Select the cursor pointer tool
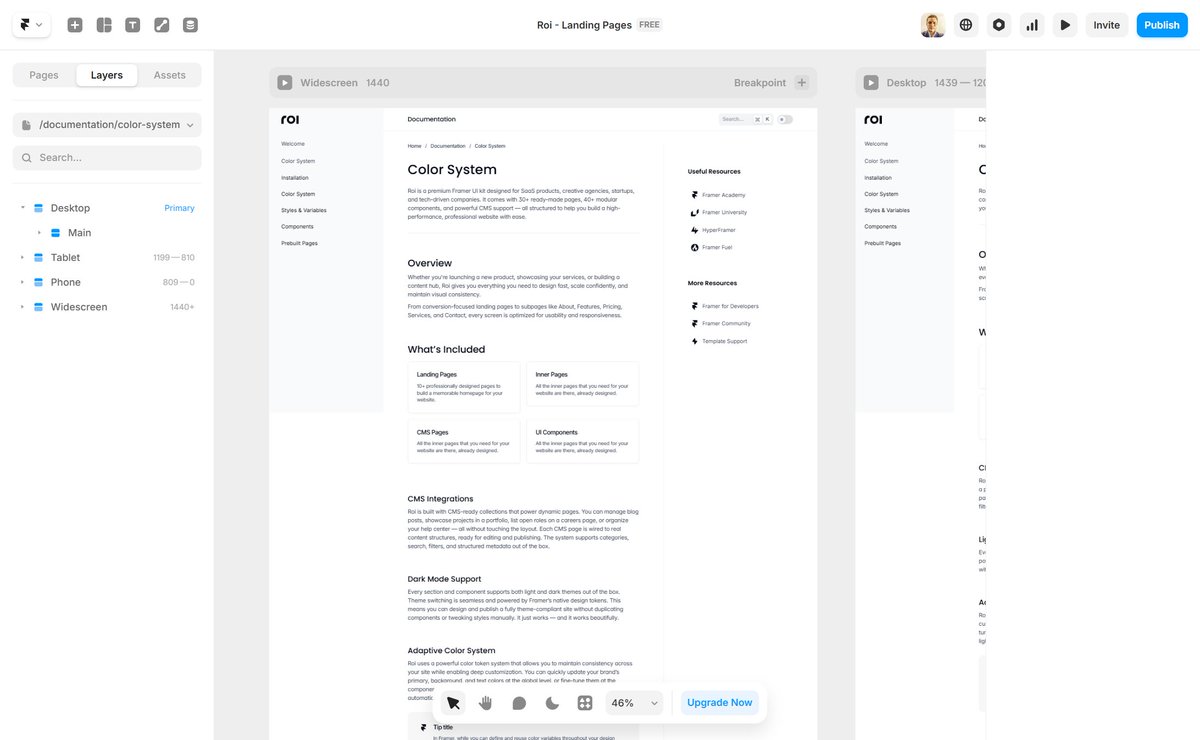This screenshot has height=740, width=1200. [x=454, y=703]
